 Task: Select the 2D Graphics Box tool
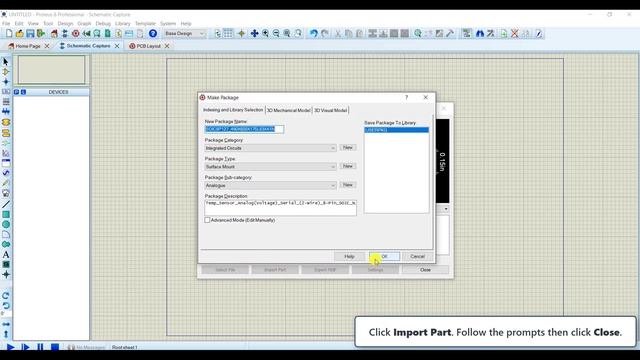click(6, 215)
